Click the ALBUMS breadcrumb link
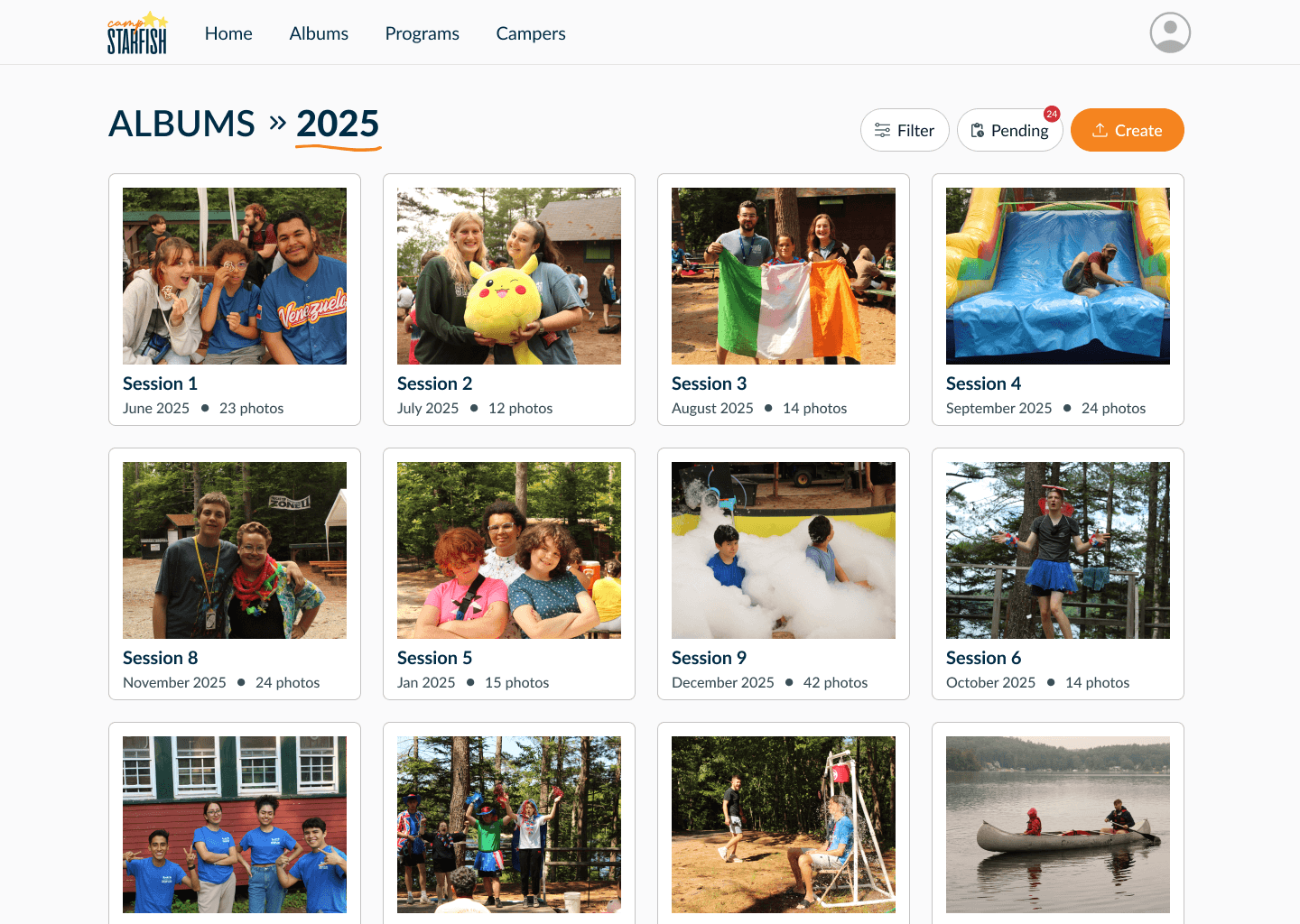 click(x=182, y=124)
